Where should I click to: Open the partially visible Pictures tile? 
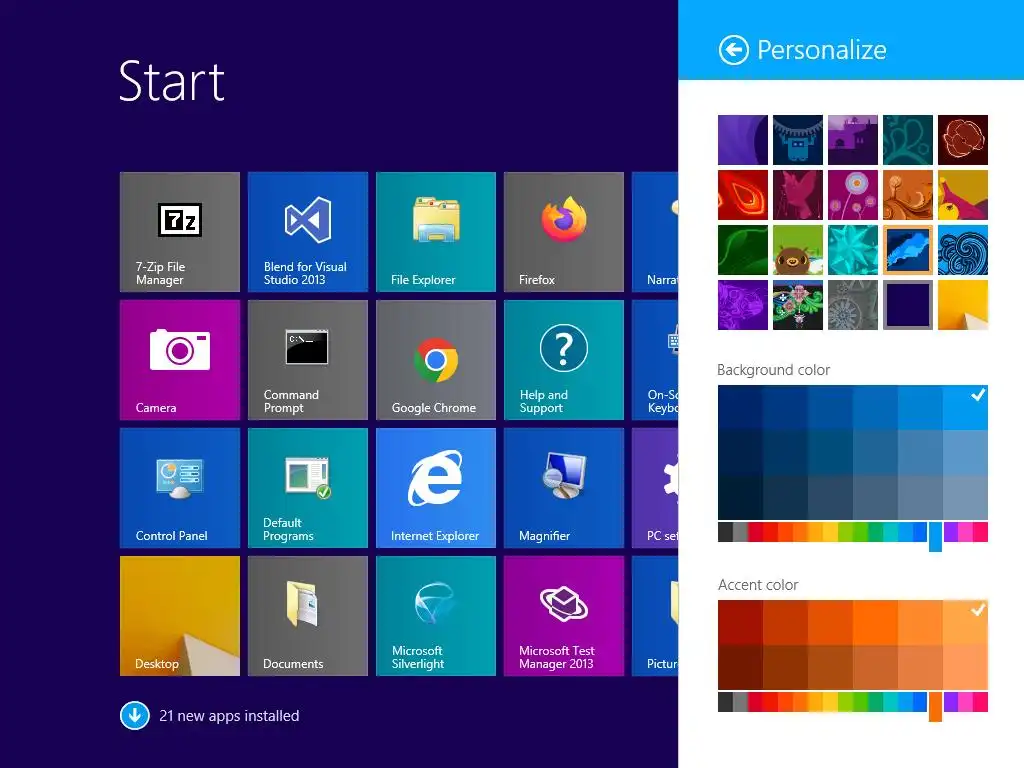655,616
